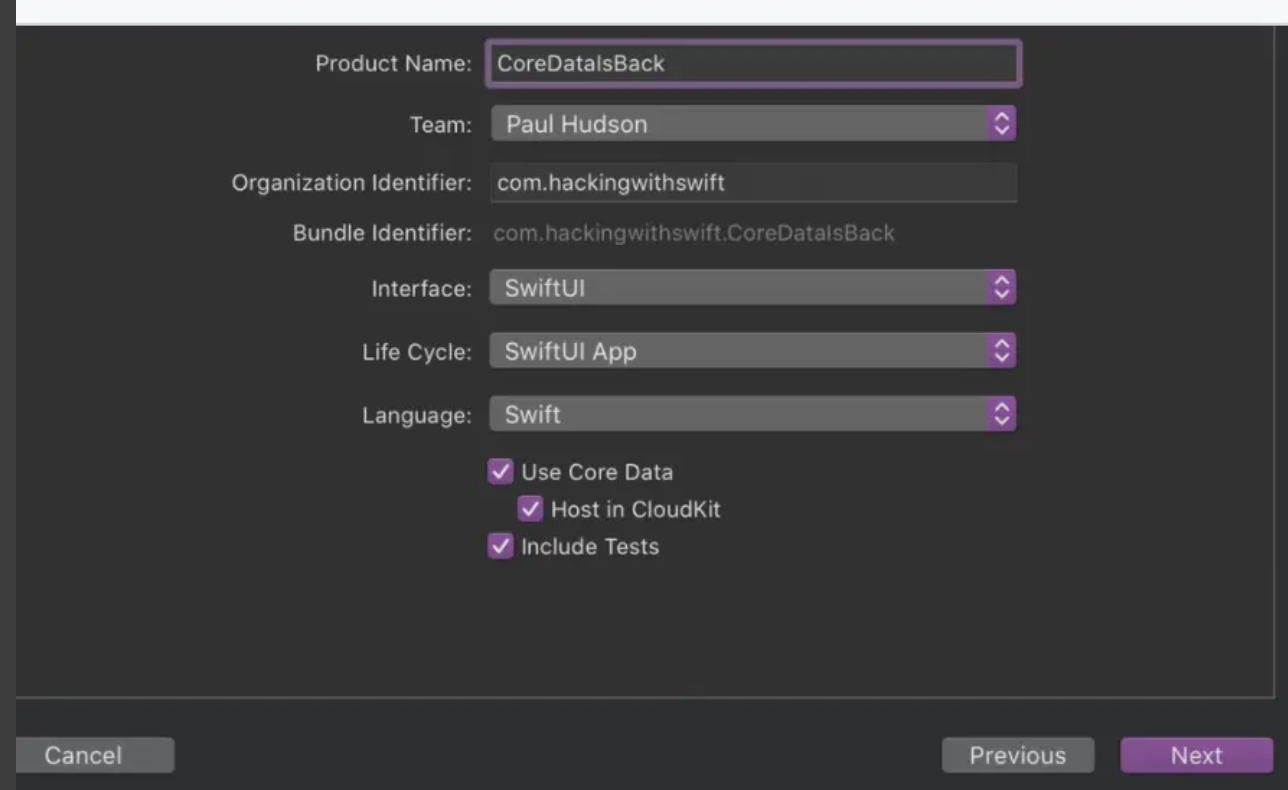Viewport: 1288px width, 790px height.
Task: Uncheck the Use Core Data checkbox
Action: (x=500, y=472)
